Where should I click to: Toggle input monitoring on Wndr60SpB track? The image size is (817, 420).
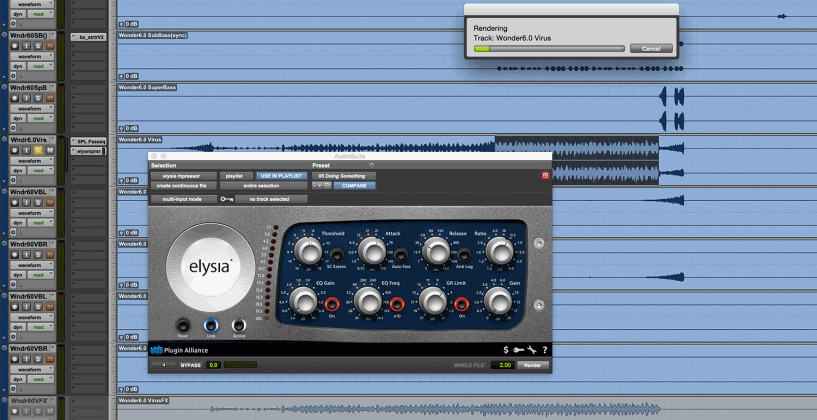tap(26, 98)
